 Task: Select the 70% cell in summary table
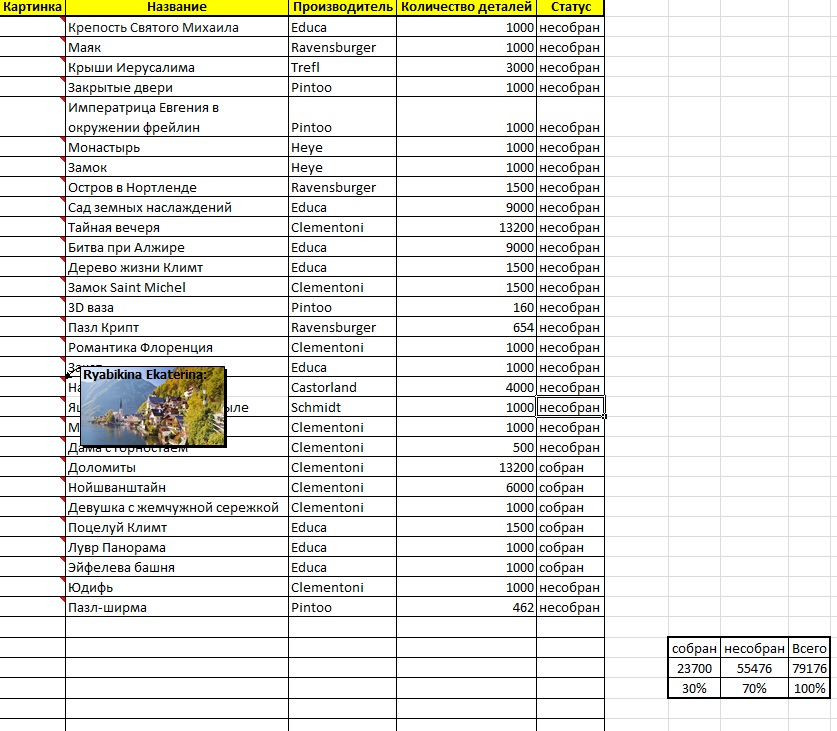point(753,688)
